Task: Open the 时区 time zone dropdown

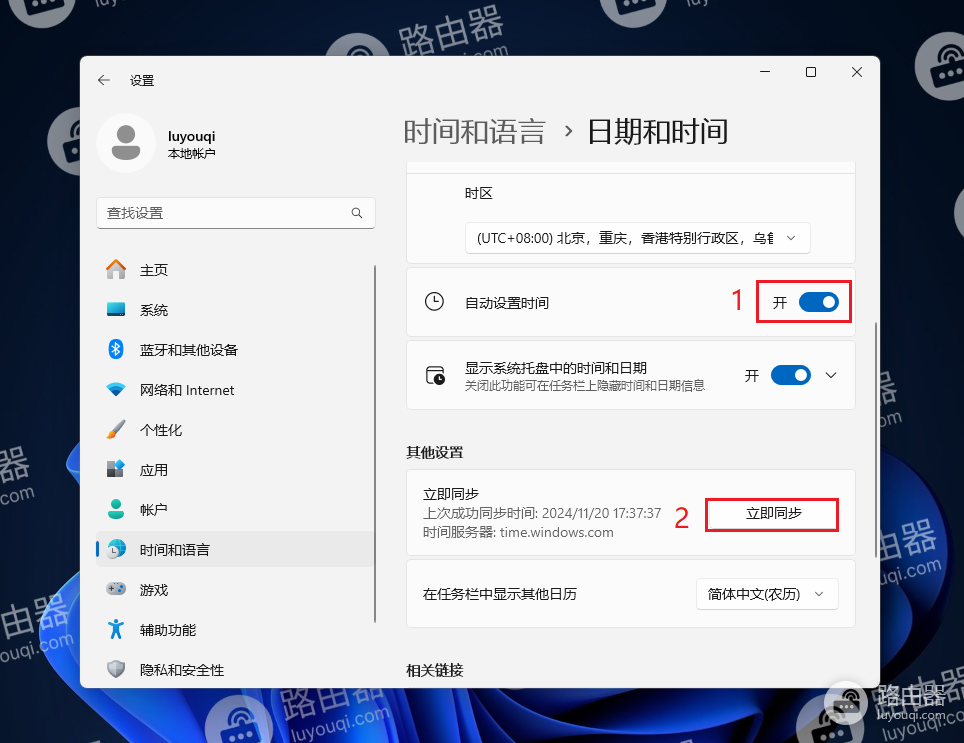Action: [637, 238]
